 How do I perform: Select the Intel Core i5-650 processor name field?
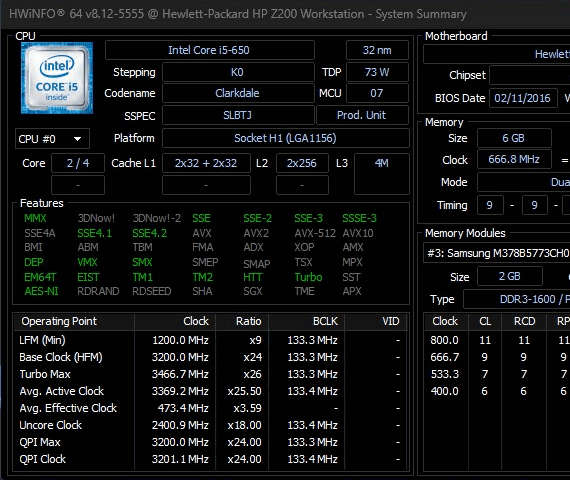point(210,50)
